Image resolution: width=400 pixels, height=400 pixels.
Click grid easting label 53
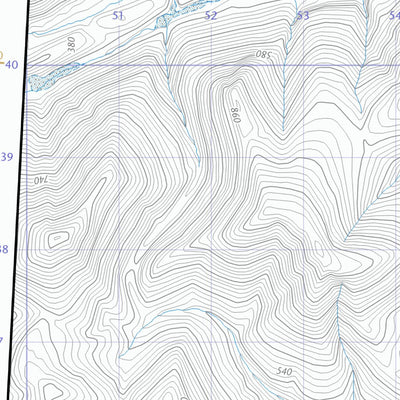(303, 16)
